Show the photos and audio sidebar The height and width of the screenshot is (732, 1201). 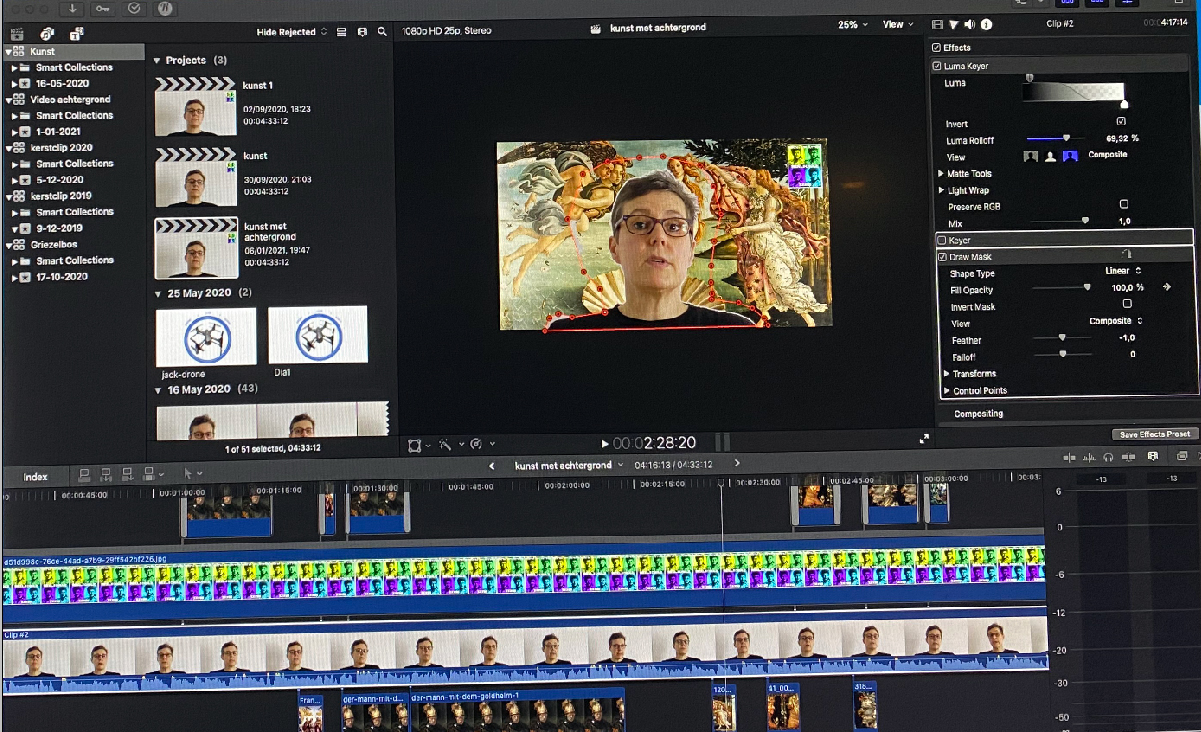(47, 33)
